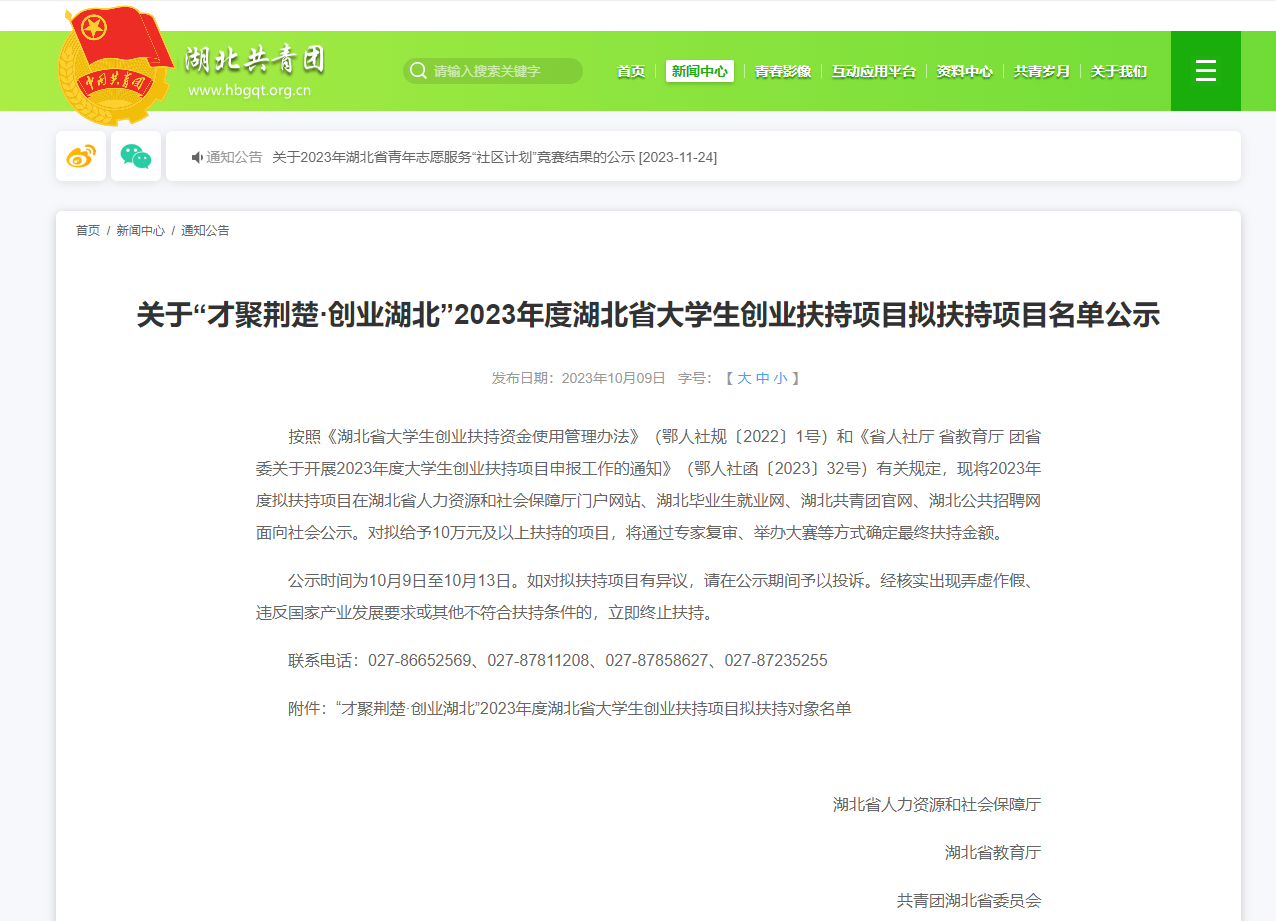The height and width of the screenshot is (921, 1276).
Task: Click the Weibo icon
Action: pyautogui.click(x=81, y=156)
